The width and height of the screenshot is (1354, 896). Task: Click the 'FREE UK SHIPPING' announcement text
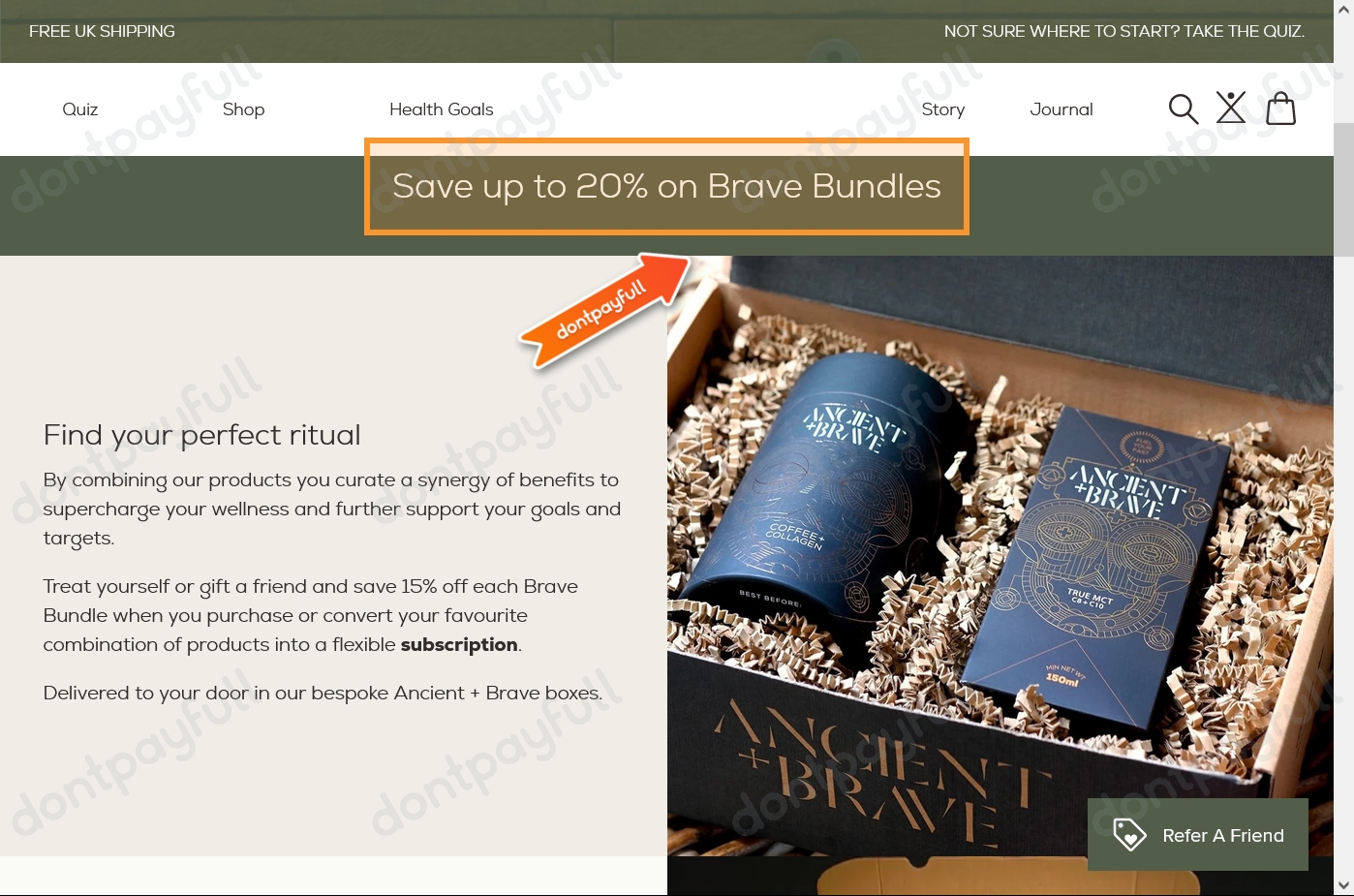click(x=102, y=31)
